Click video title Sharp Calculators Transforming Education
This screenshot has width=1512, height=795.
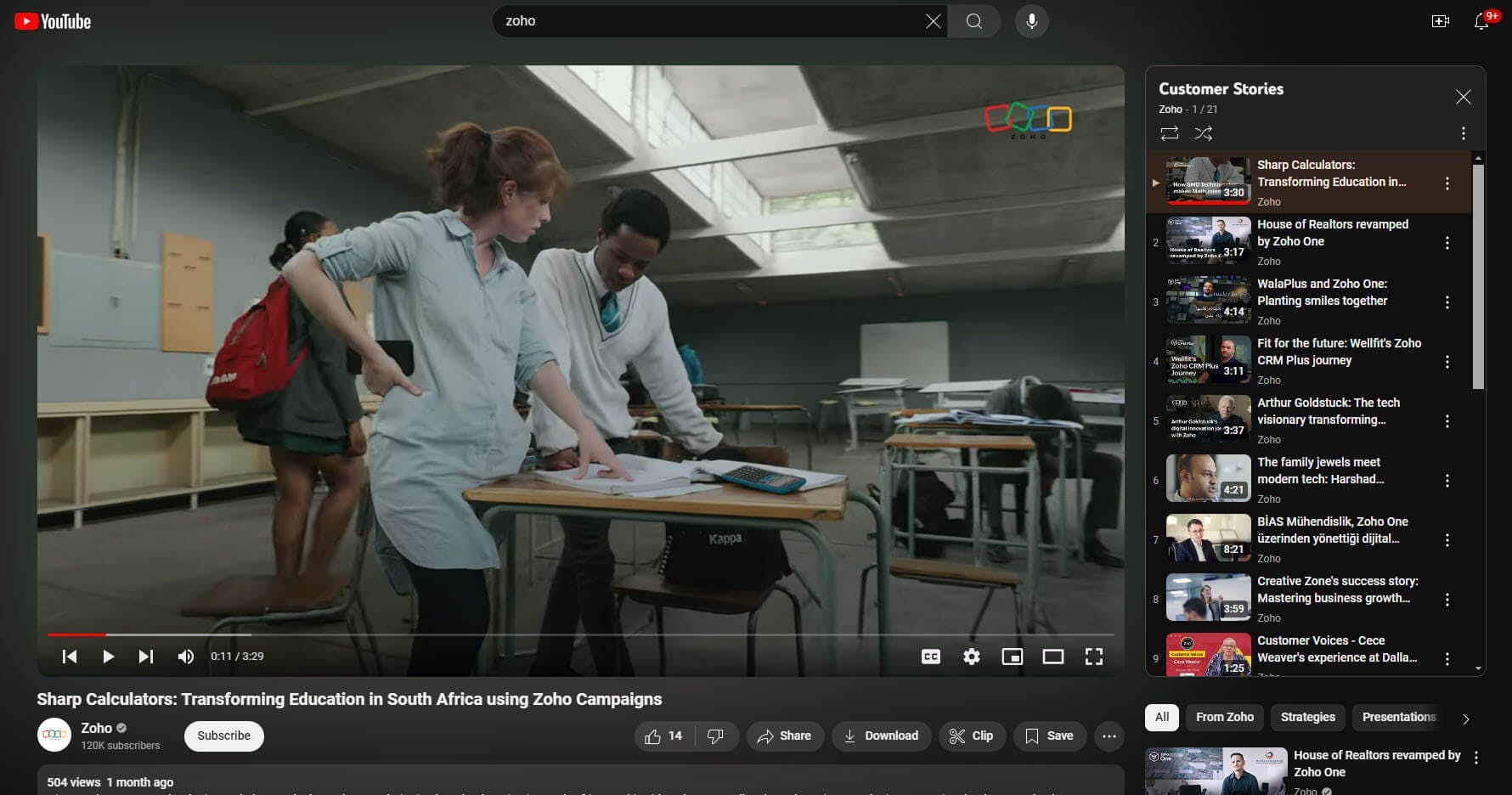[349, 699]
